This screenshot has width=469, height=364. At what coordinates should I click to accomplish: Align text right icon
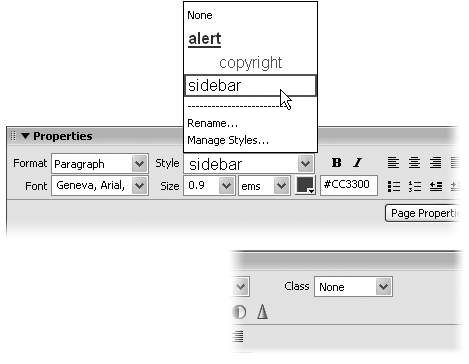tap(435, 163)
